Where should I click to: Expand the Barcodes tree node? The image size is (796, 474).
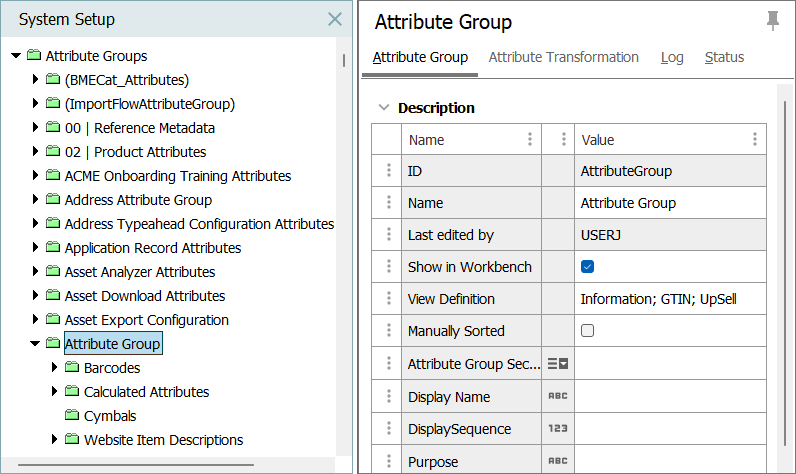point(55,368)
